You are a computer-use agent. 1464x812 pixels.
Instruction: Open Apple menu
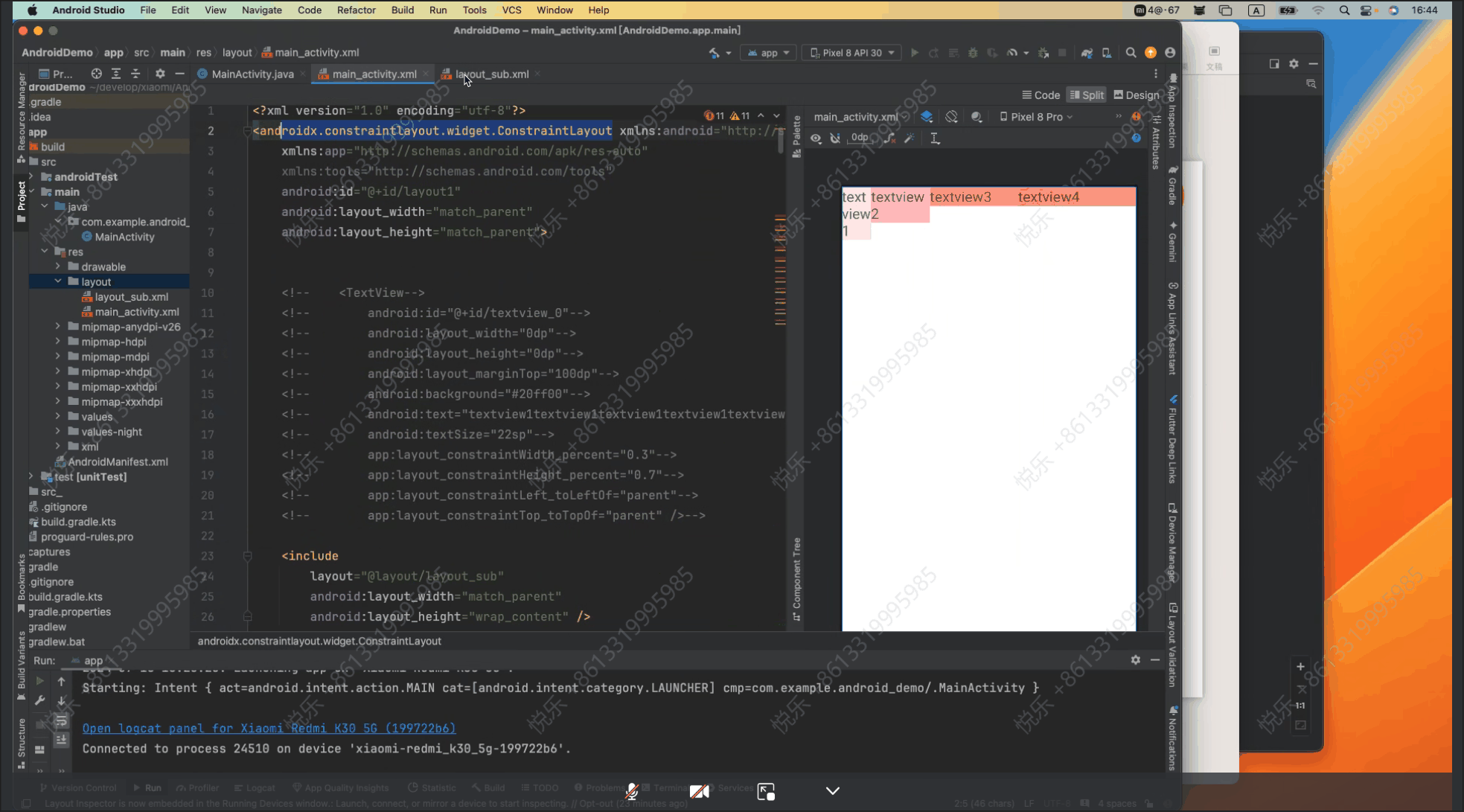tap(32, 10)
